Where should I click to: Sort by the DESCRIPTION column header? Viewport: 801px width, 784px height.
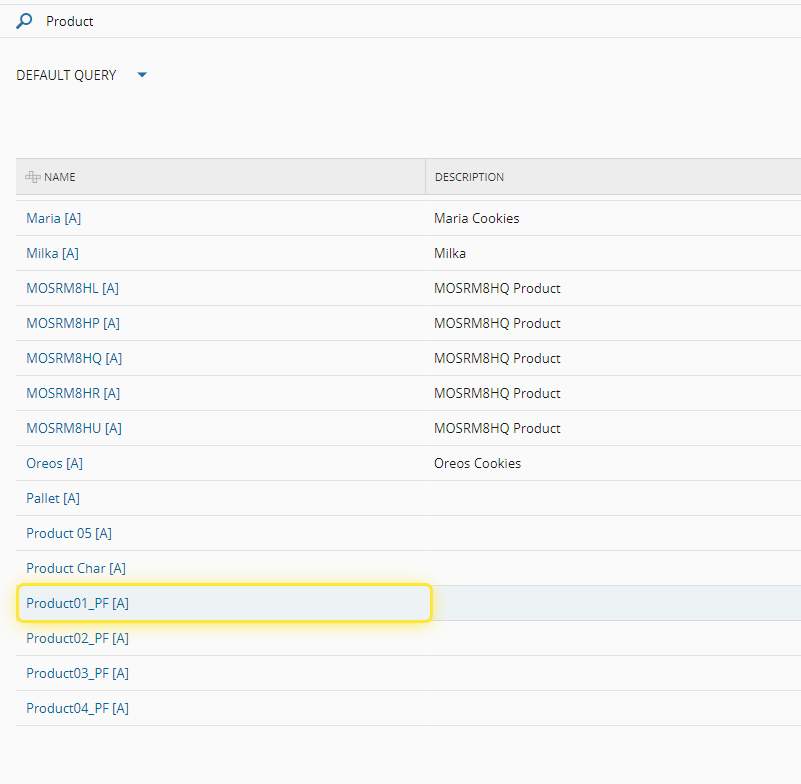469,177
